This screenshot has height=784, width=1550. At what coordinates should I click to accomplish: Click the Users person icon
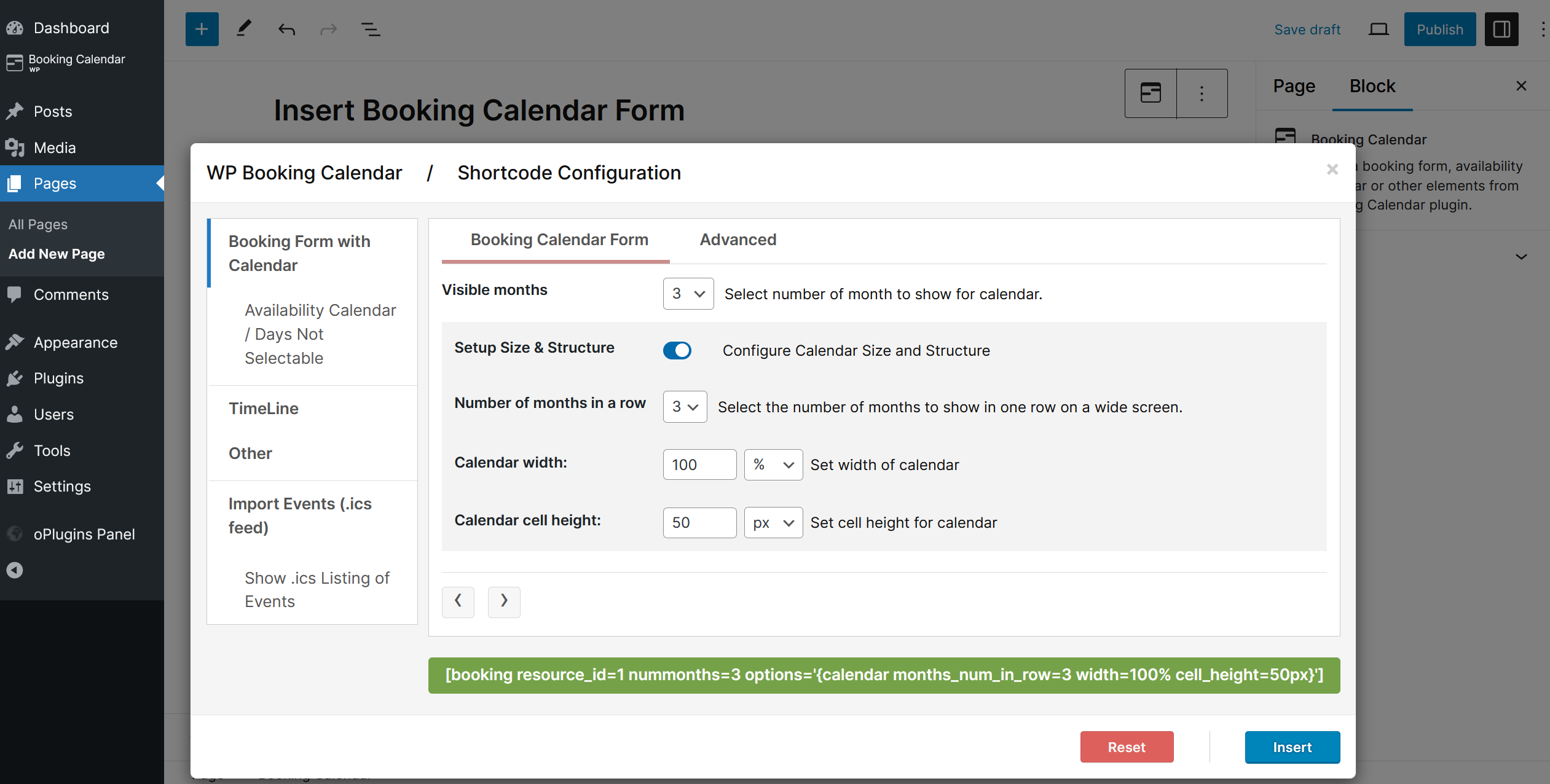[15, 414]
